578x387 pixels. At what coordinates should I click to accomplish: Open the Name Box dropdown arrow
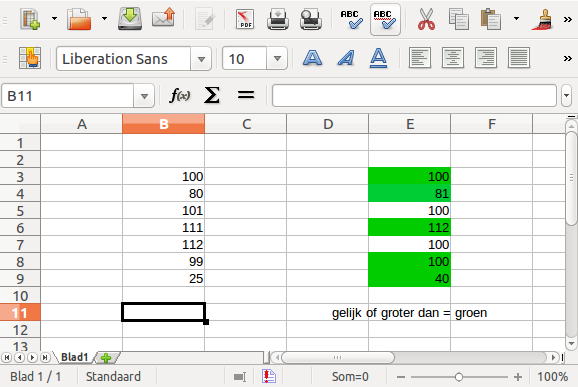[x=144, y=96]
